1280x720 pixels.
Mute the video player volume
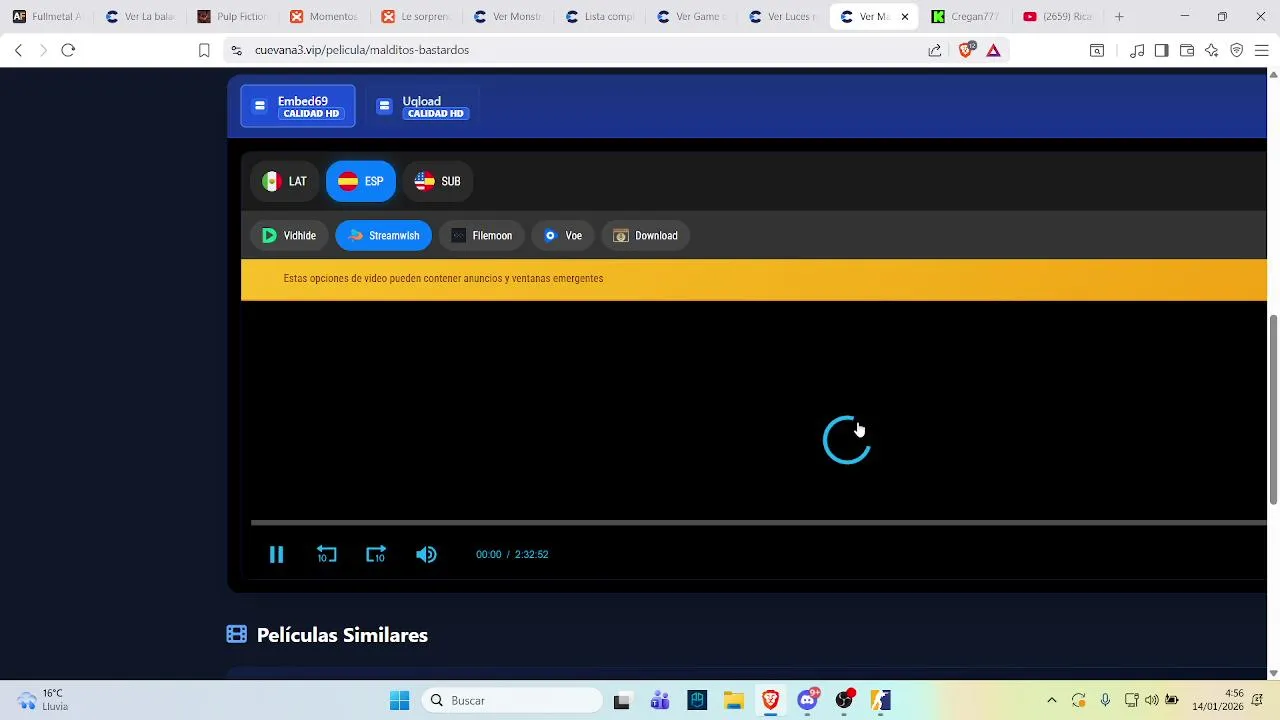(x=426, y=554)
